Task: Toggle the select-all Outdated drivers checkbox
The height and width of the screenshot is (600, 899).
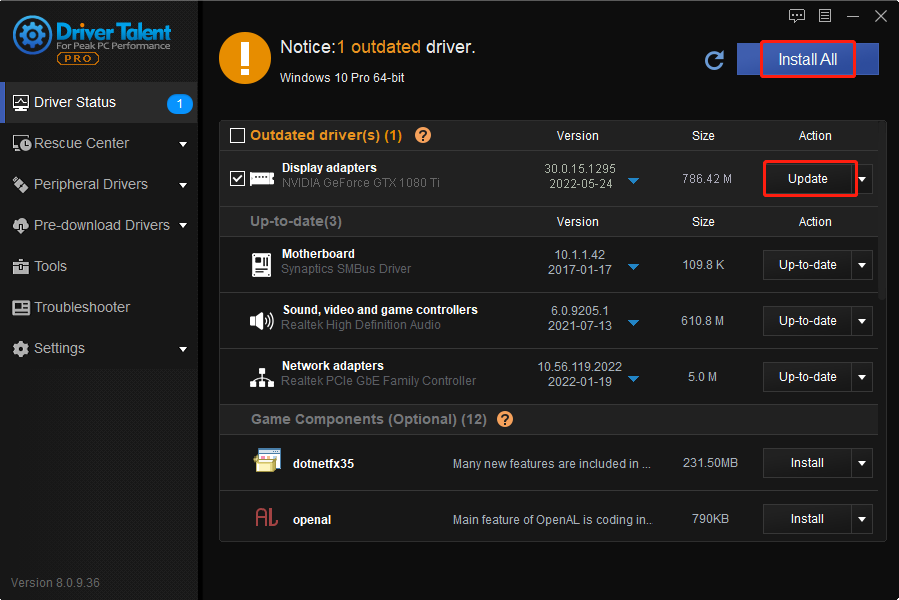Action: 237,135
